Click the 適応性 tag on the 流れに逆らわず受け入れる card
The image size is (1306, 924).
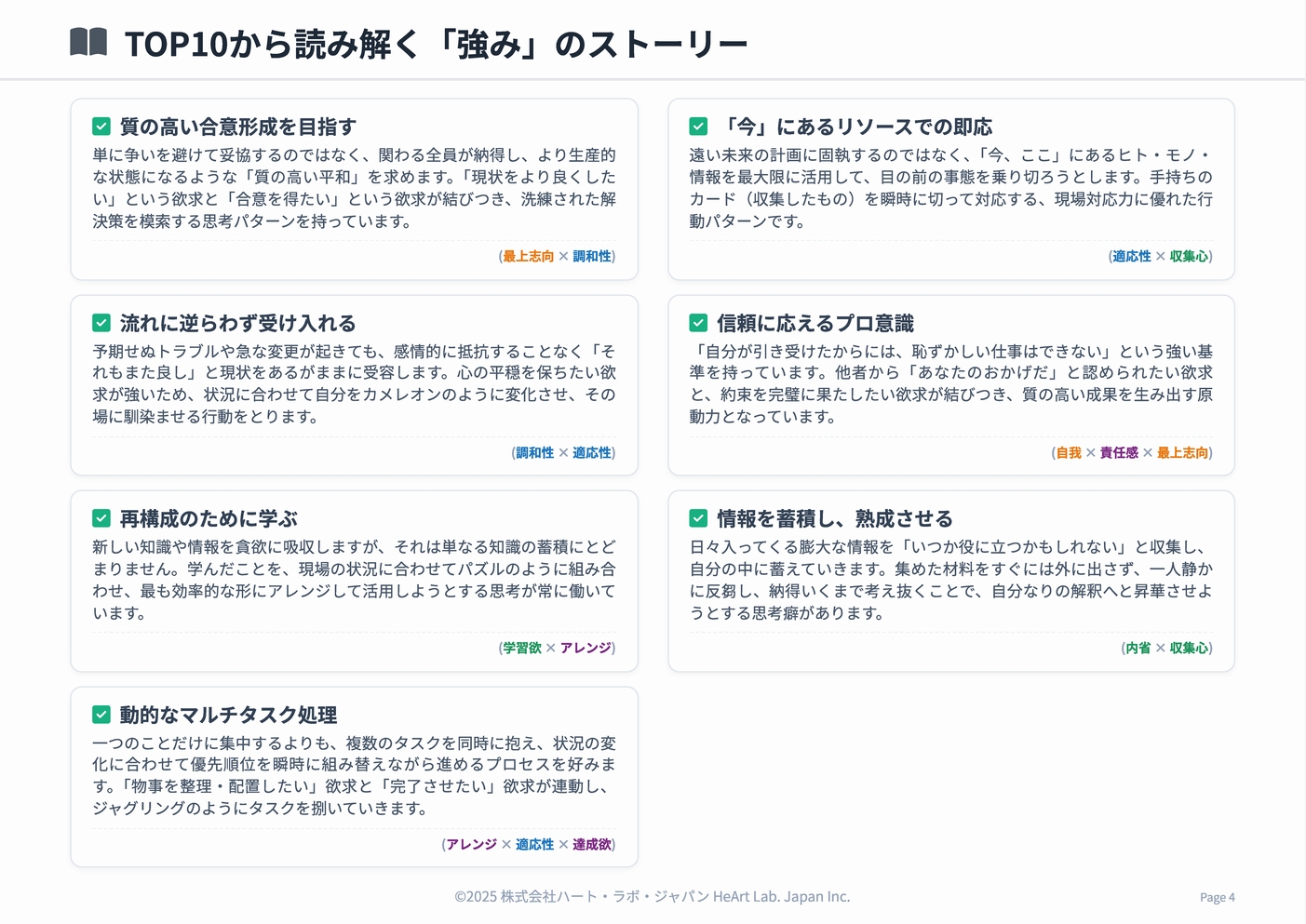point(592,453)
